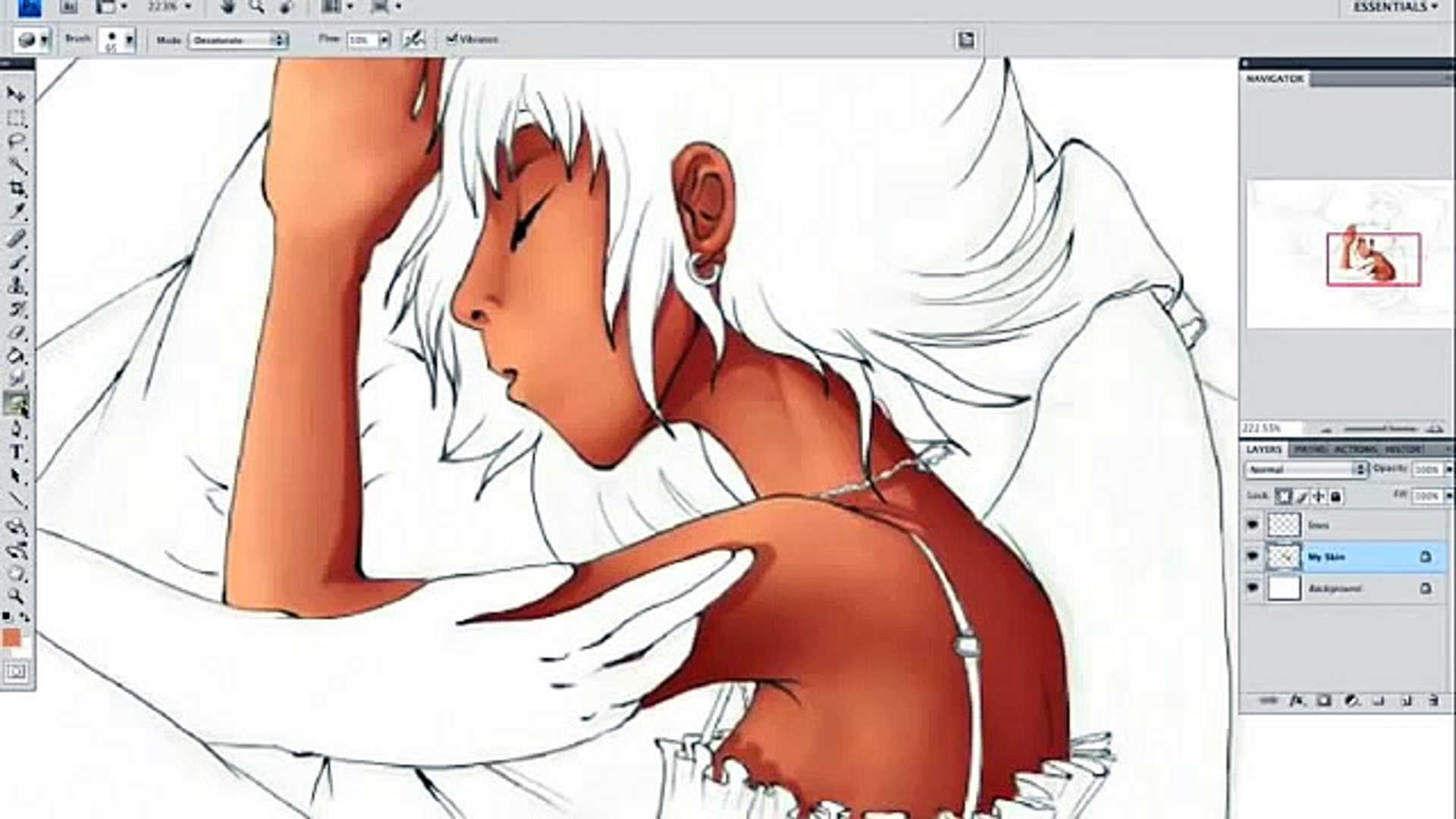
Task: Open layer style fx menu
Action: point(1297,701)
